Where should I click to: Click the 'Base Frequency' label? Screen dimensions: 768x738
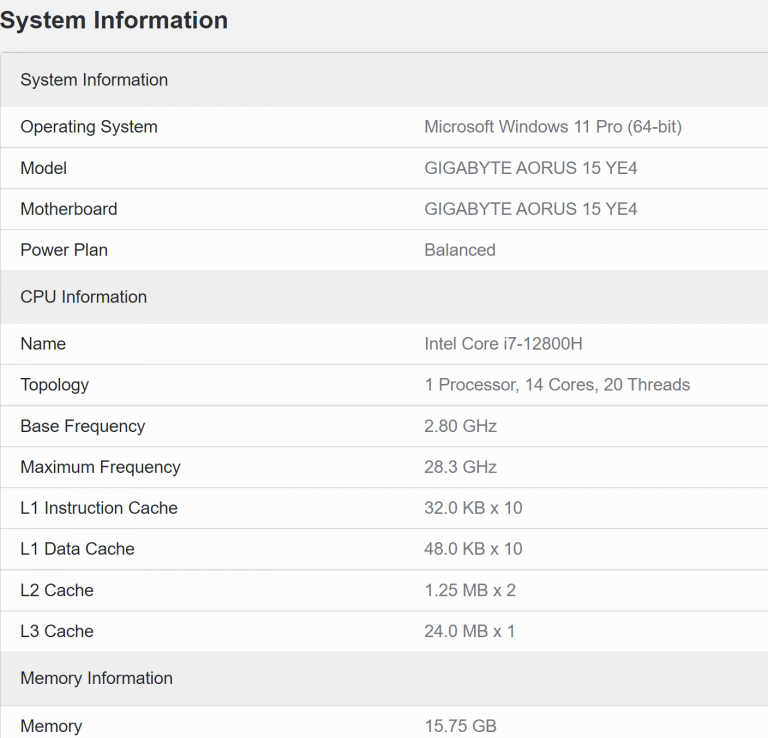point(83,427)
